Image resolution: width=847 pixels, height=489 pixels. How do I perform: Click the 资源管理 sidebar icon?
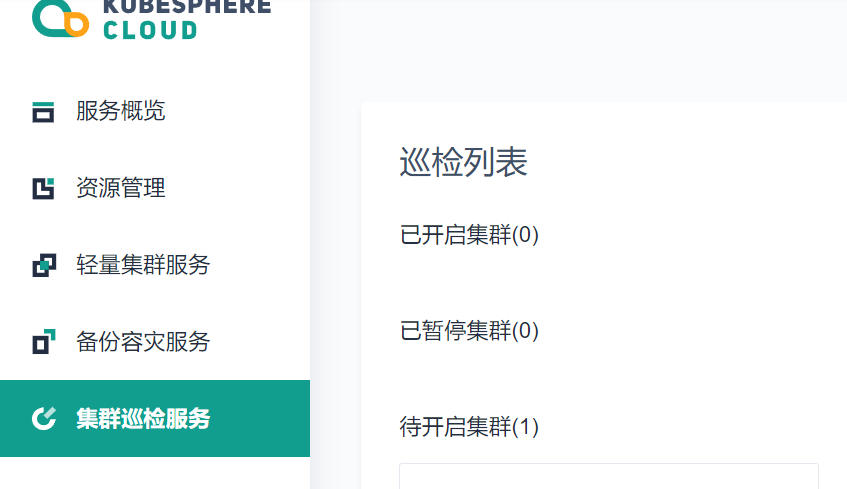tap(43, 189)
